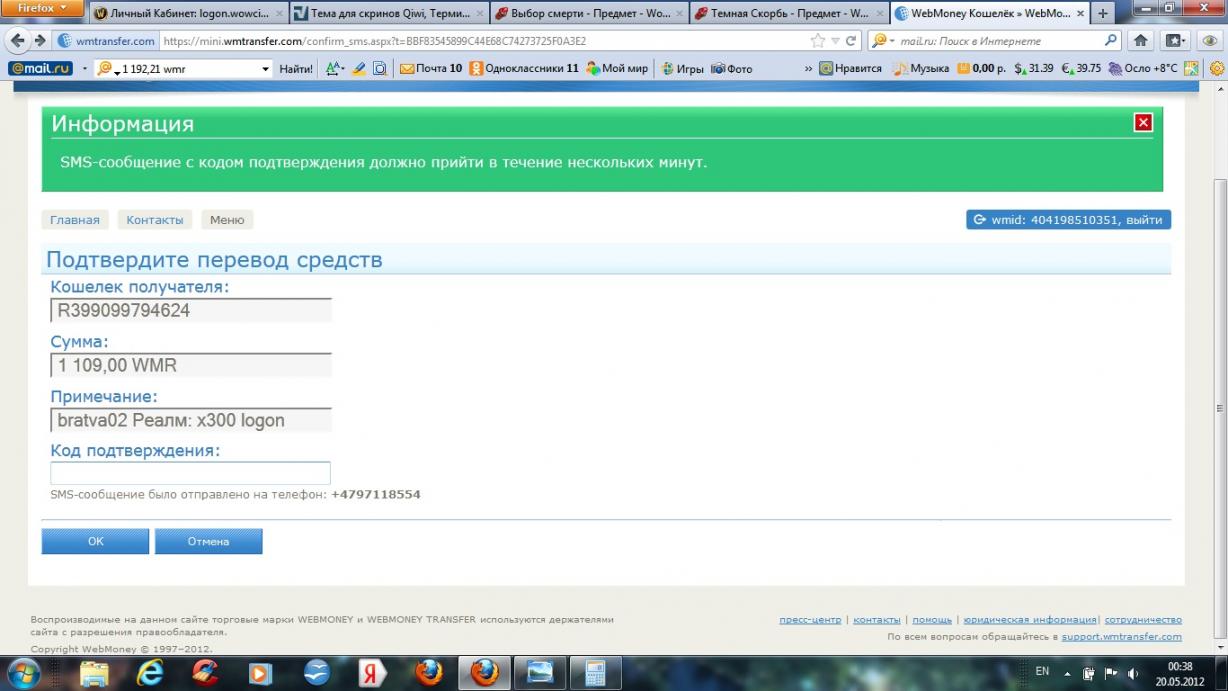Click the Код подтверждения input field
Screen dimensions: 1228x691
click(x=190, y=473)
